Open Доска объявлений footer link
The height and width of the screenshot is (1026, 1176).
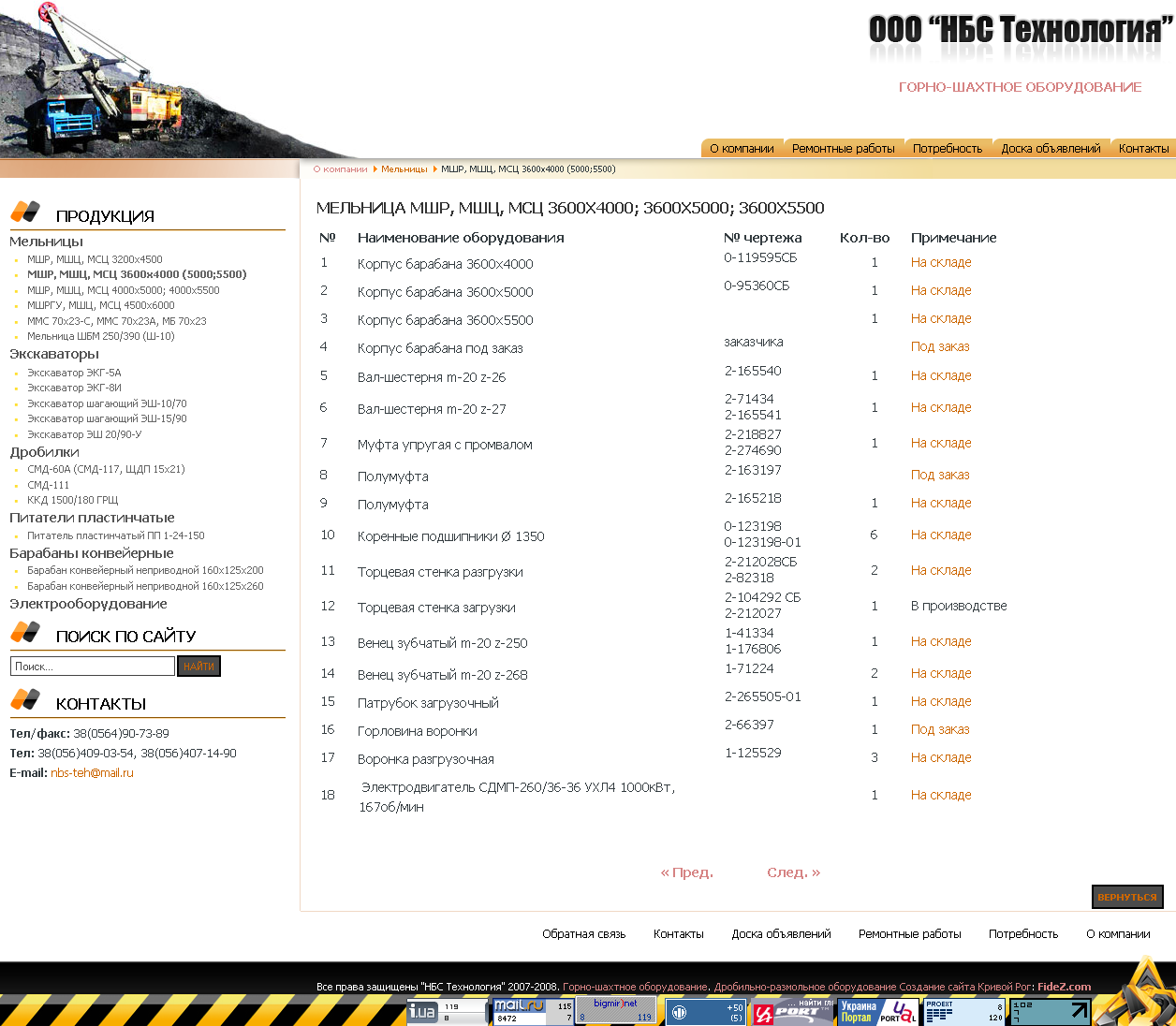781,934
